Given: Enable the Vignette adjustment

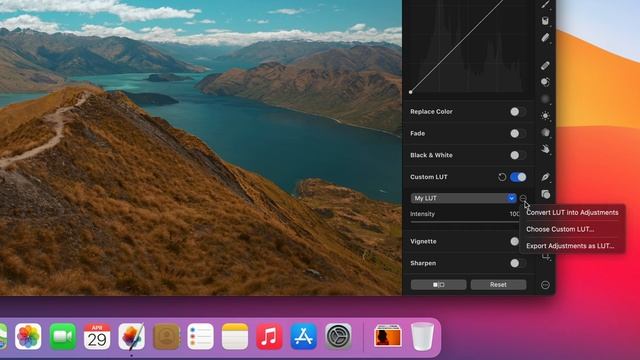Looking at the screenshot, I should (515, 241).
